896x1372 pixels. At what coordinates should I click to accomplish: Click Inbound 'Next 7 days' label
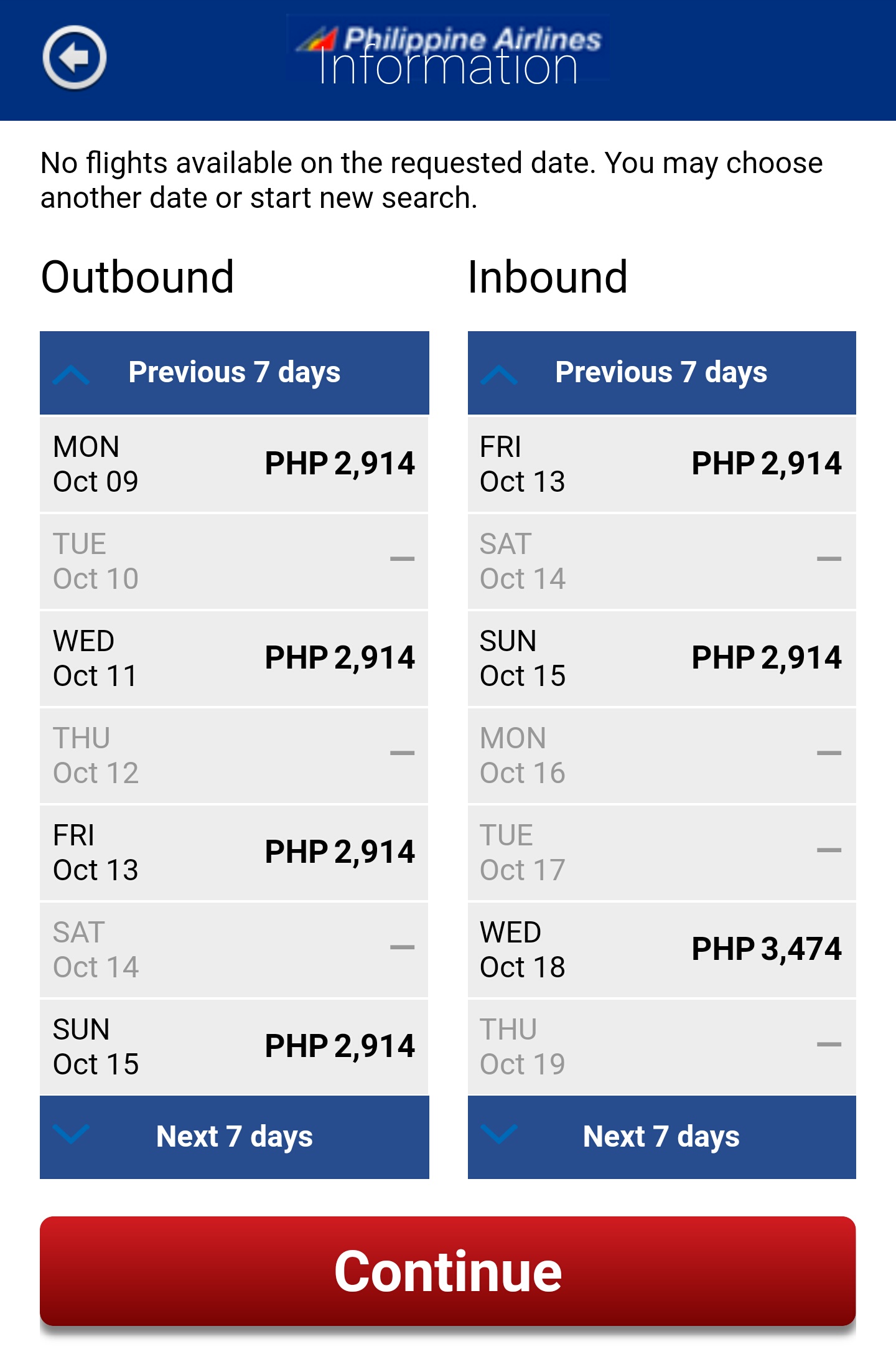pyautogui.click(x=661, y=1137)
